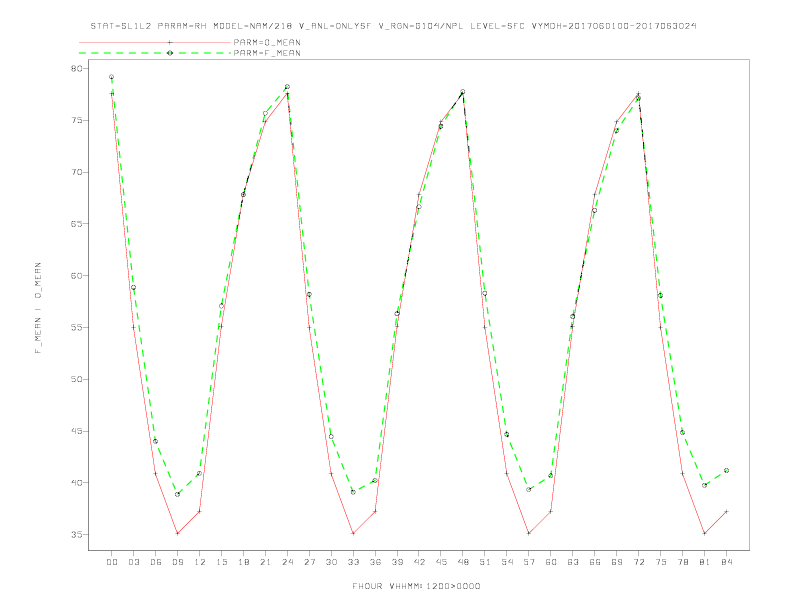
Task: Click the x-axis tick label 42
Action: [x=419, y=562]
